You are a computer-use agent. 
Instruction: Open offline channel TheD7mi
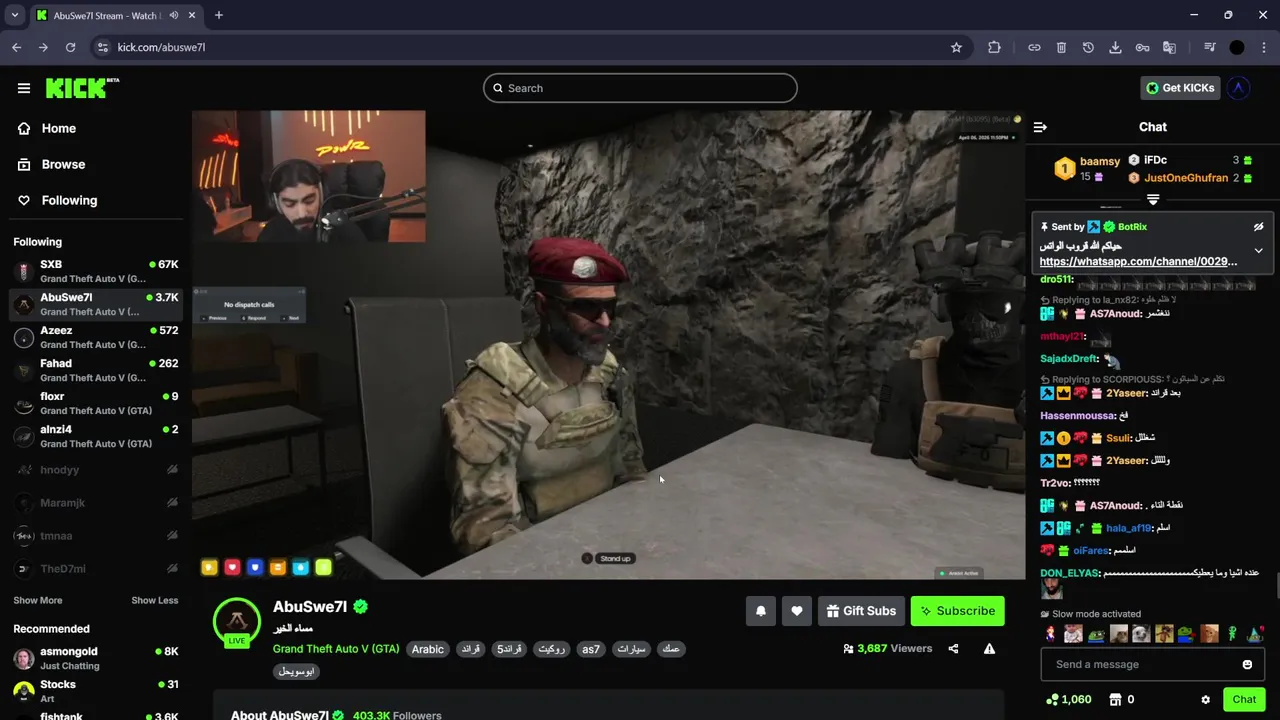(x=95, y=569)
